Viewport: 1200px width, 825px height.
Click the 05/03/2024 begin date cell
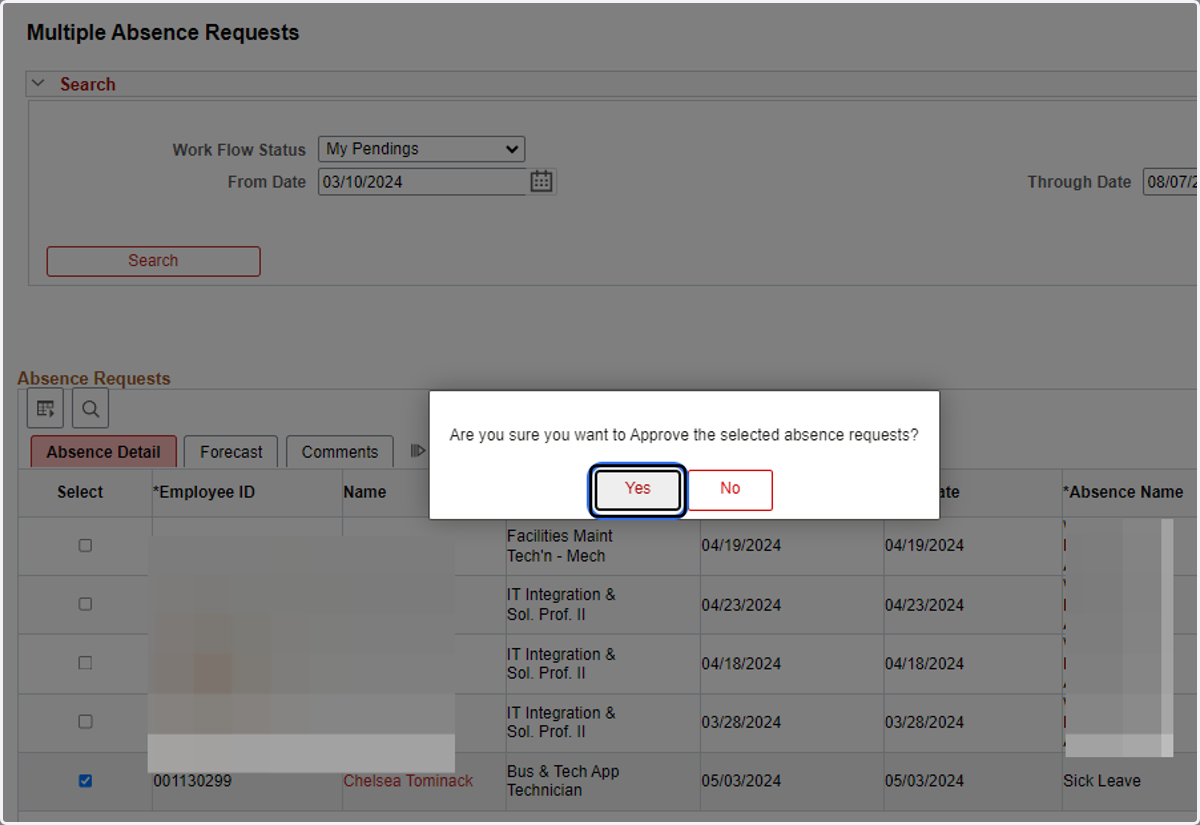741,781
